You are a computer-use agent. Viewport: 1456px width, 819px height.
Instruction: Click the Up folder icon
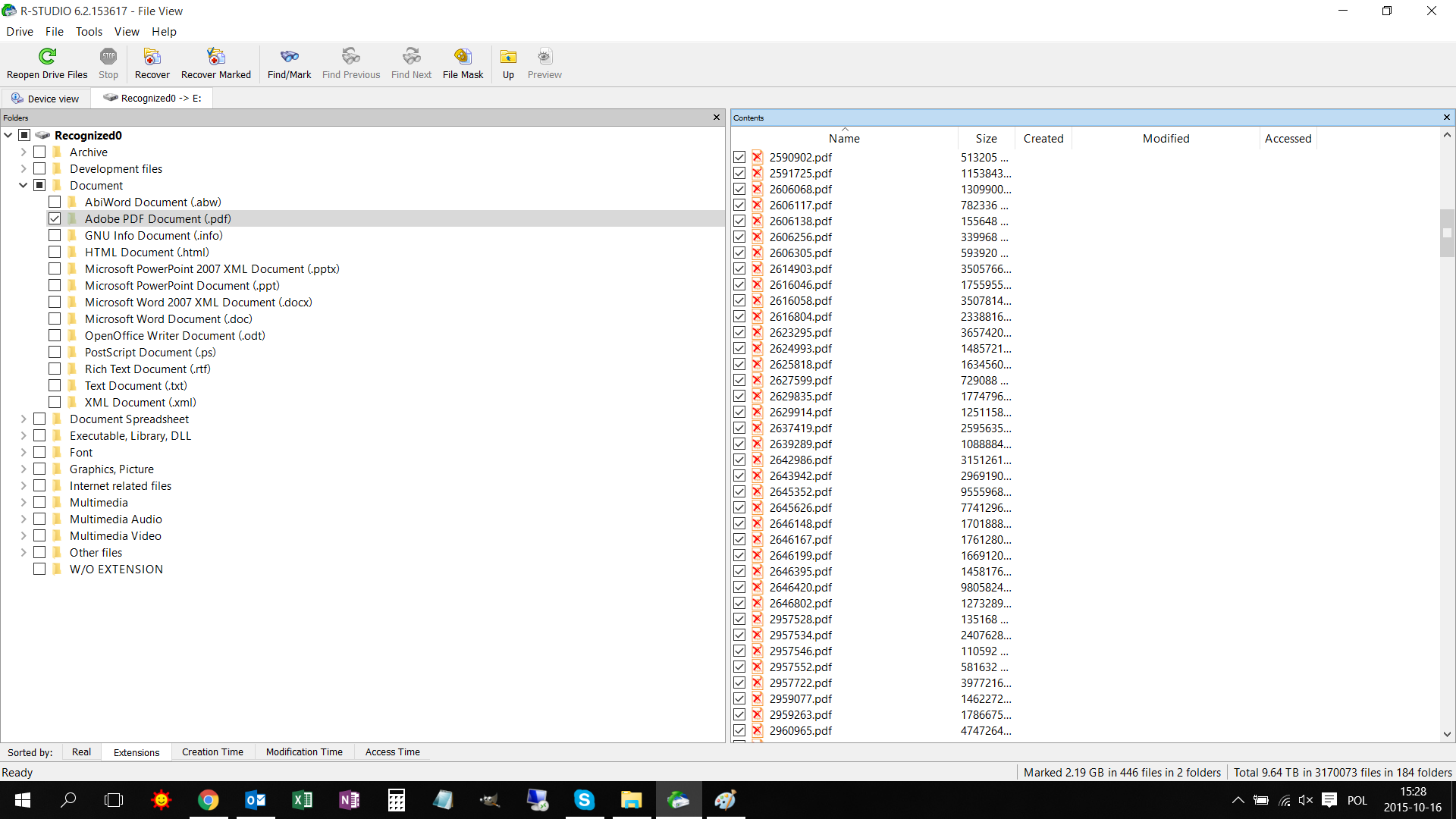click(x=508, y=57)
